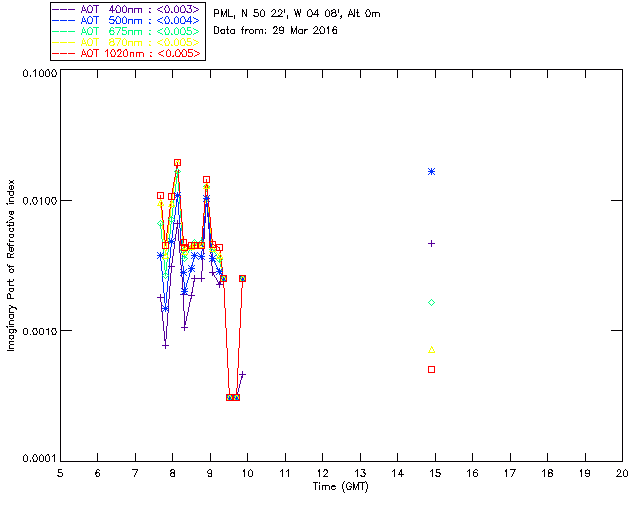The width and height of the screenshot is (640, 512).
Task: Click the 'AOT 870nm : <0.005>' legend entry
Action: tap(127, 42)
